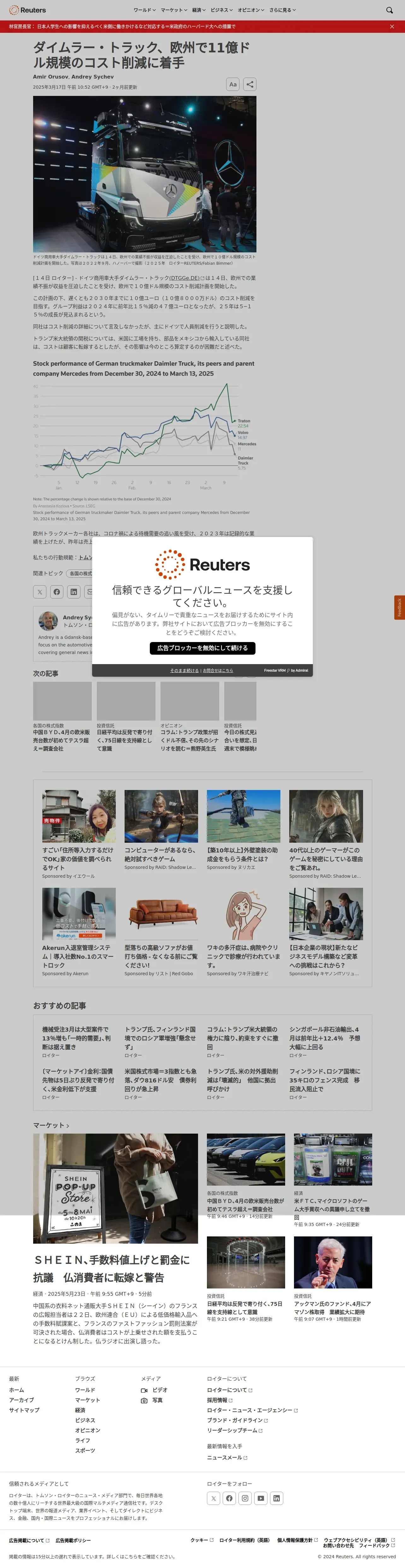Open footer 採用情報 link
Screen dimensions: 405x1568
tap(220, 1400)
